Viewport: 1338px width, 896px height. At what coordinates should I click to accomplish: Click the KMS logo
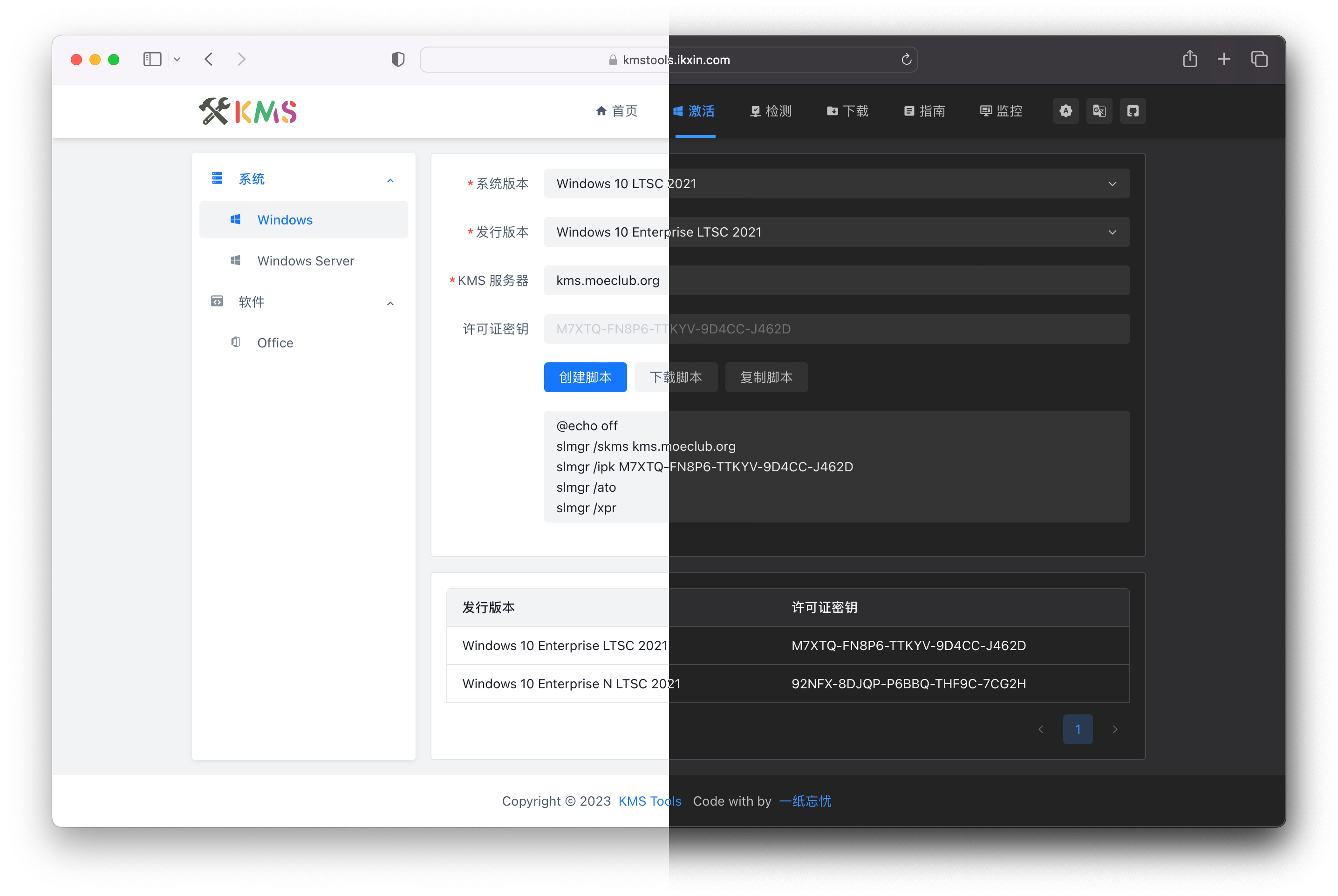[247, 111]
